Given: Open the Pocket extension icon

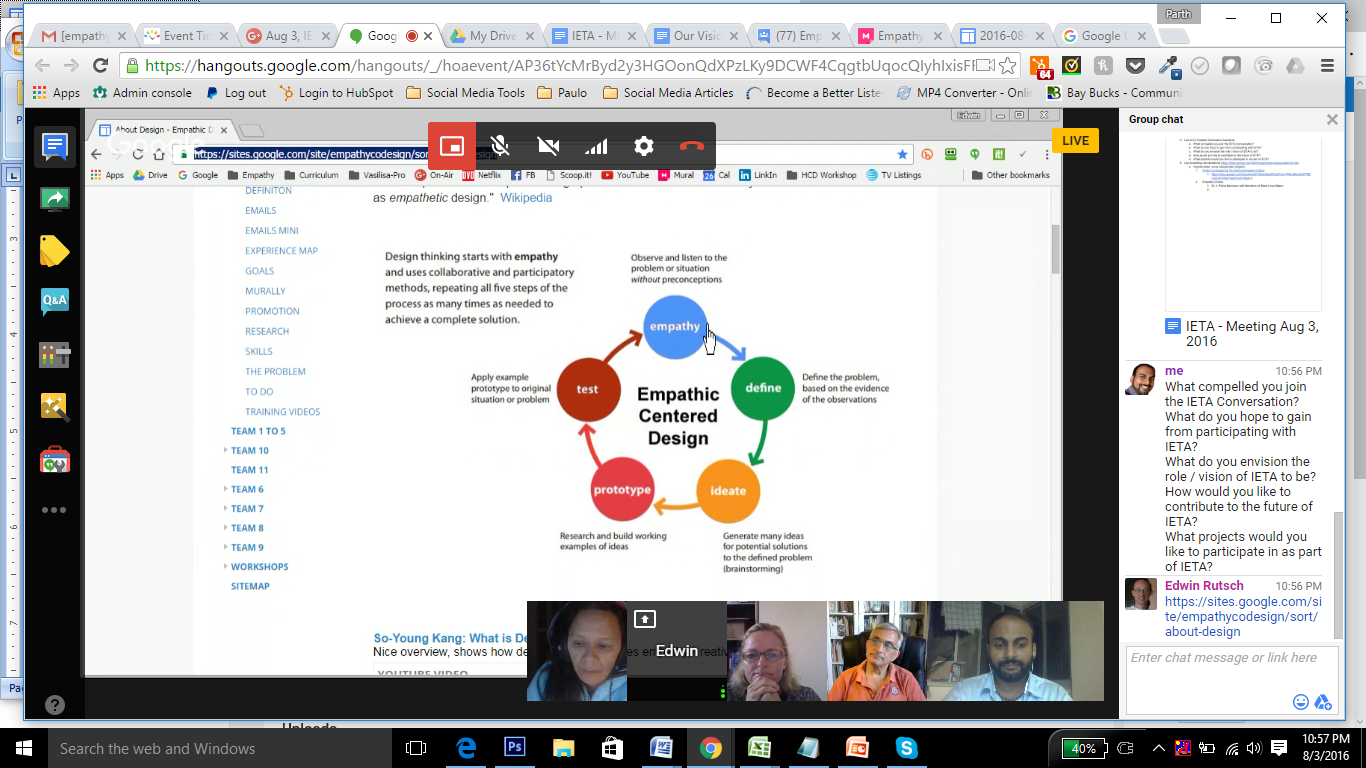Looking at the screenshot, I should [x=1135, y=66].
